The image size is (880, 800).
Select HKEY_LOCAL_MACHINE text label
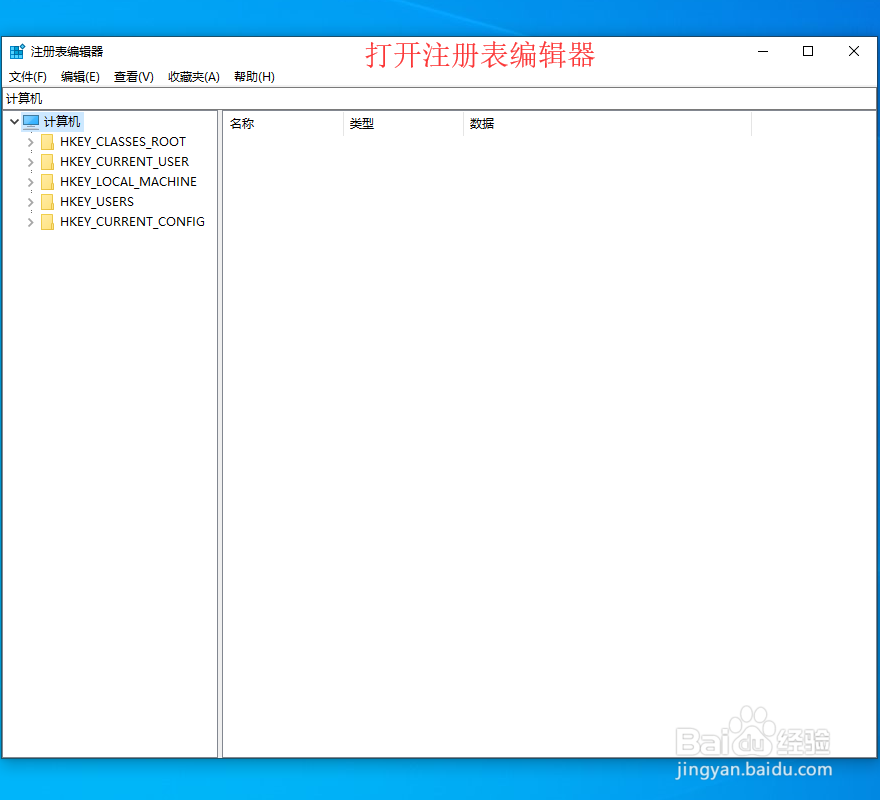pos(129,182)
